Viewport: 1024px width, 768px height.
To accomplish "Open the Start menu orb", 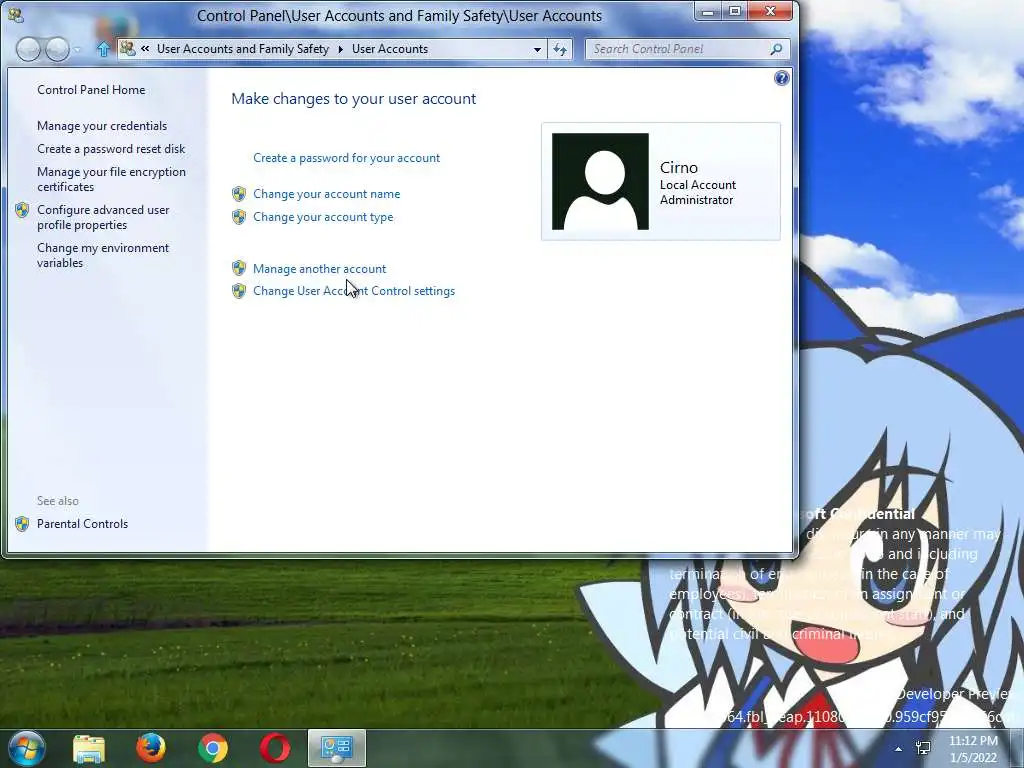I will (27, 748).
